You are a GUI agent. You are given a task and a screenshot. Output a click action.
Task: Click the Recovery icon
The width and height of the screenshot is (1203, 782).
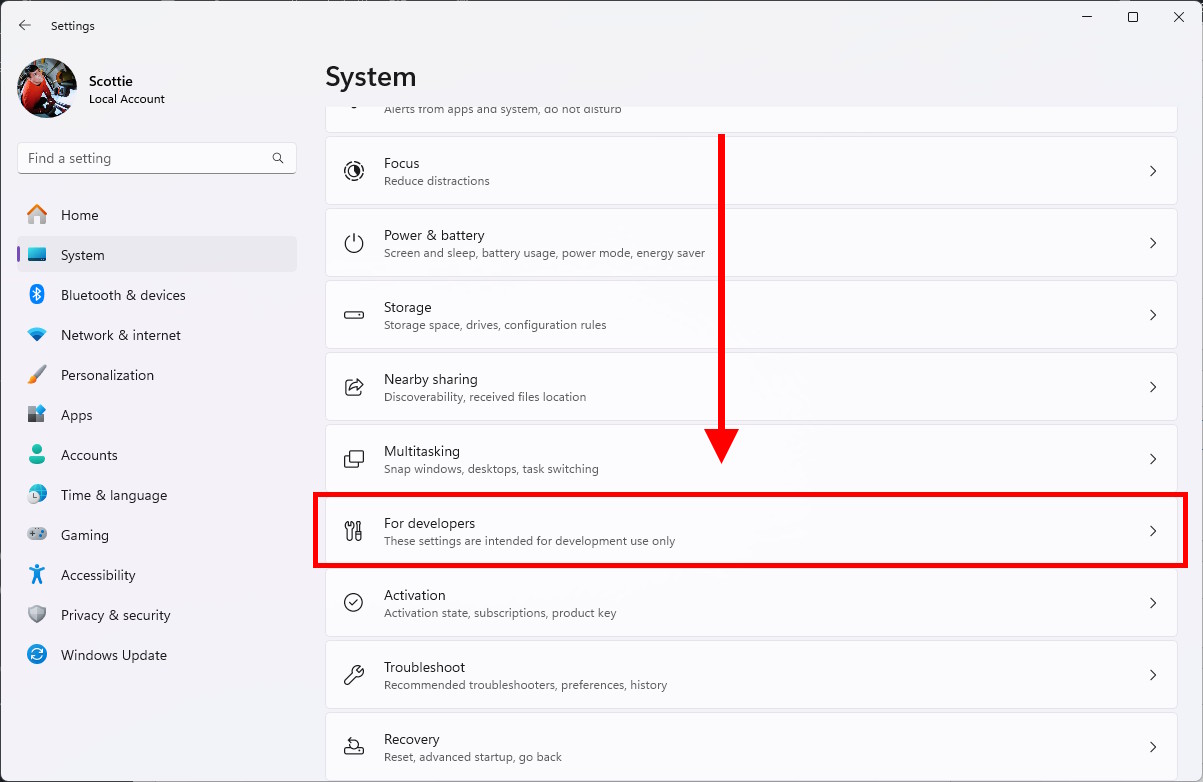(x=354, y=747)
